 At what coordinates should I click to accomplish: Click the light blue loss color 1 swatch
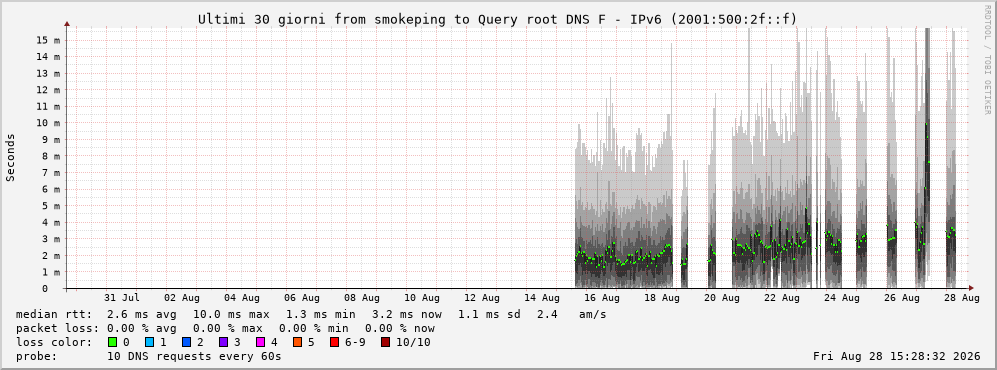[x=149, y=342]
